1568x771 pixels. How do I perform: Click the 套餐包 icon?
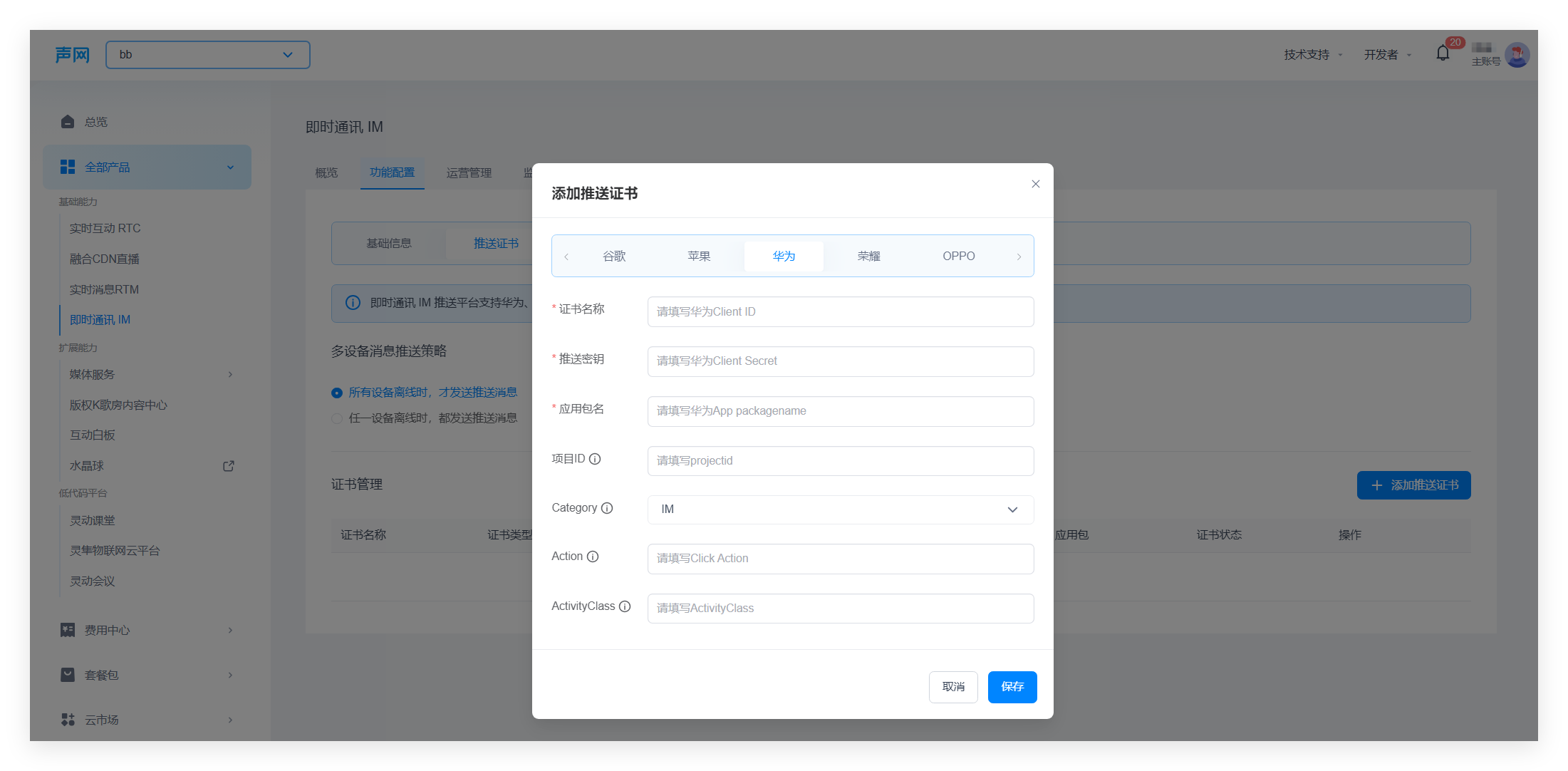coord(68,675)
